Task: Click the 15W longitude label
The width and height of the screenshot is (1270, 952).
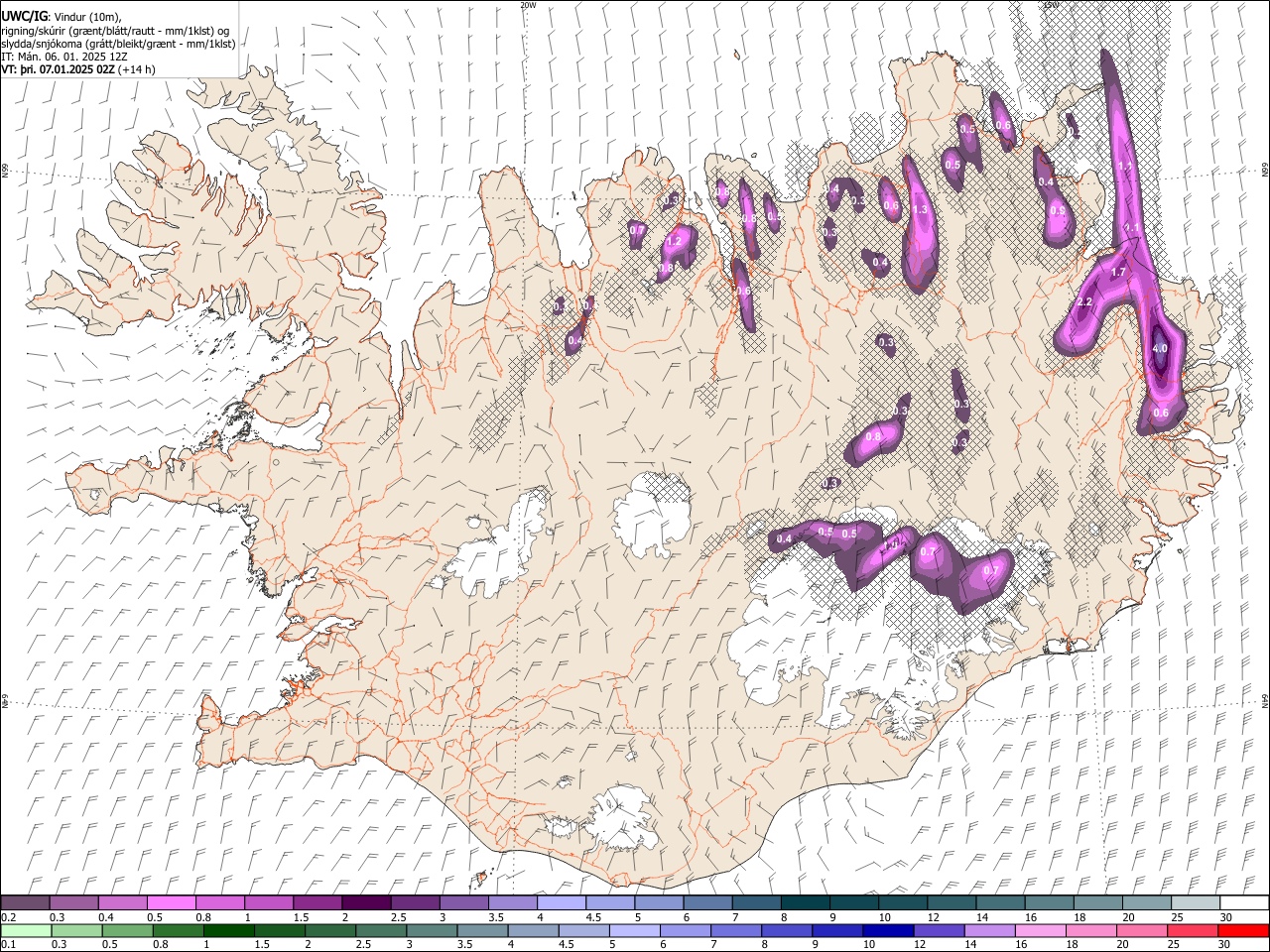Action: coord(1051,5)
